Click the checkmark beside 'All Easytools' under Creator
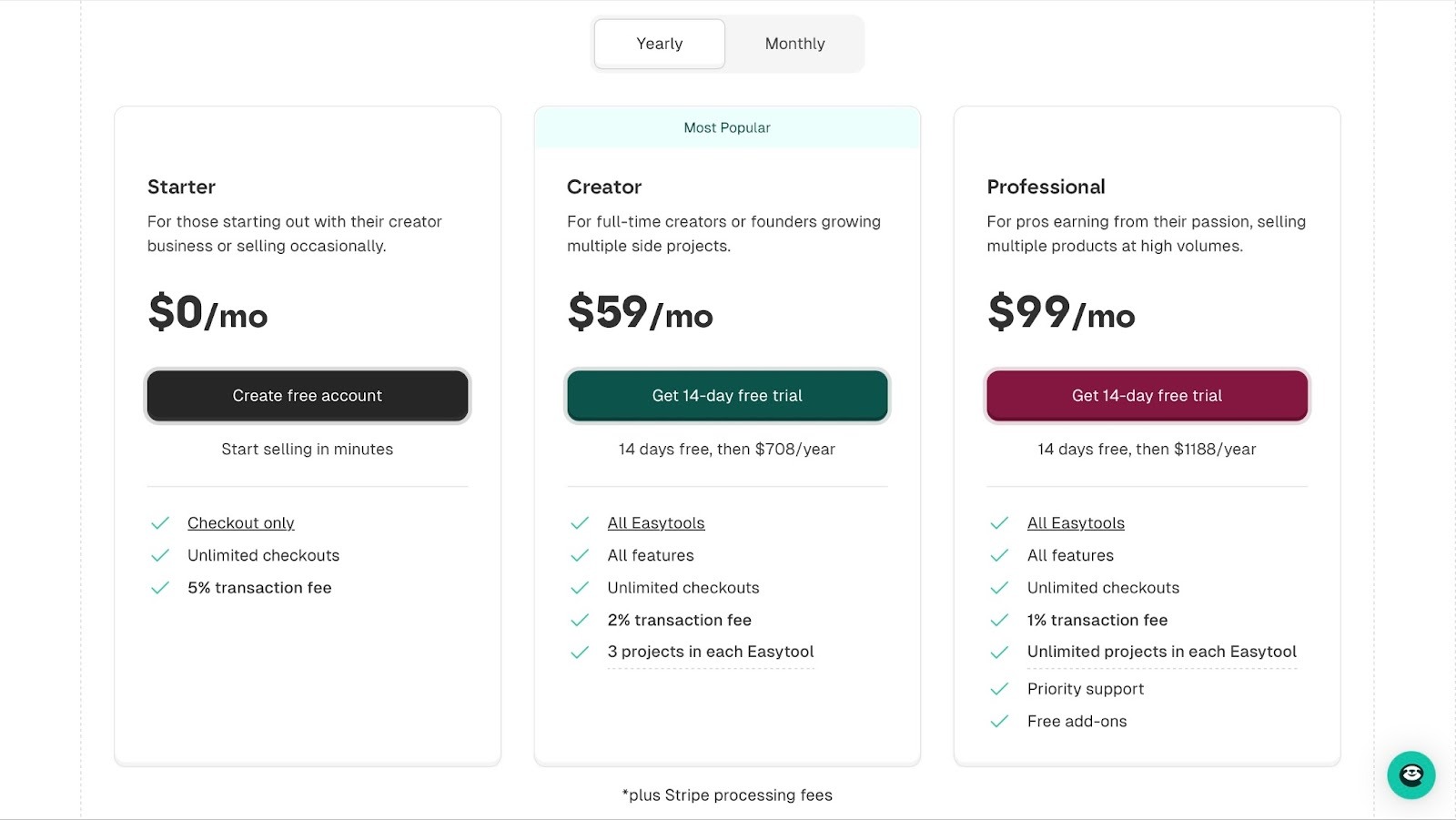 tap(580, 523)
